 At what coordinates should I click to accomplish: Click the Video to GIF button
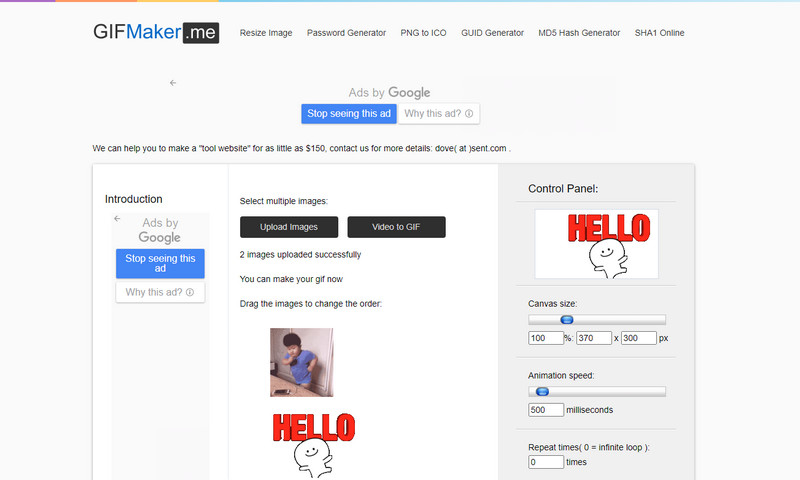coord(396,227)
